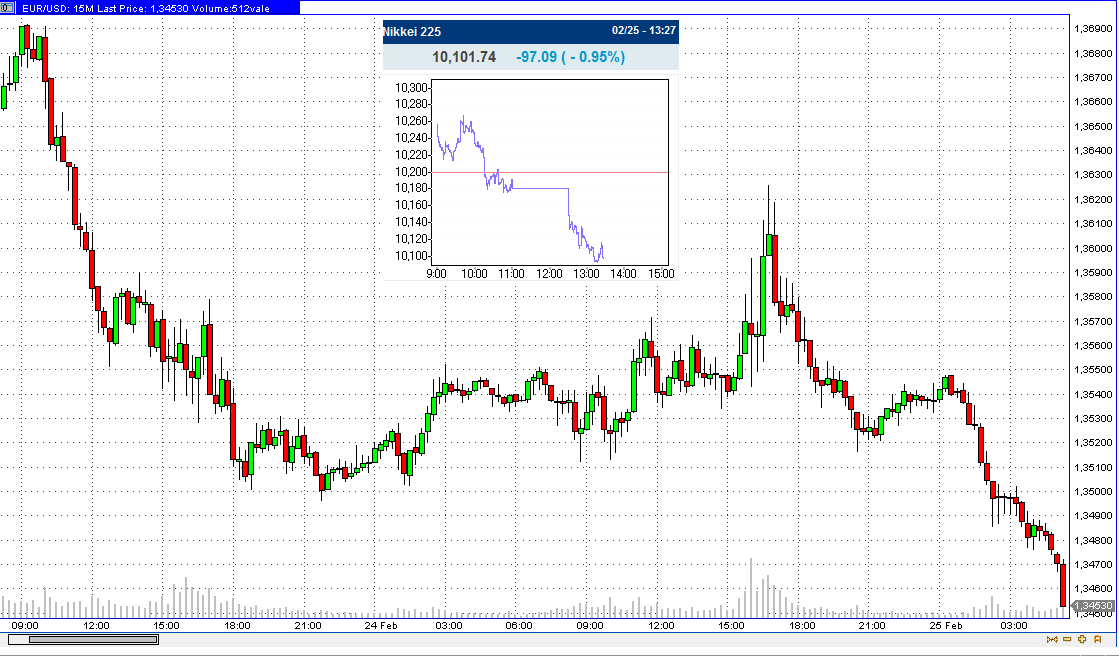The height and width of the screenshot is (656, 1119).
Task: Click the 1,36000 price axis label
Action: 1093,248
